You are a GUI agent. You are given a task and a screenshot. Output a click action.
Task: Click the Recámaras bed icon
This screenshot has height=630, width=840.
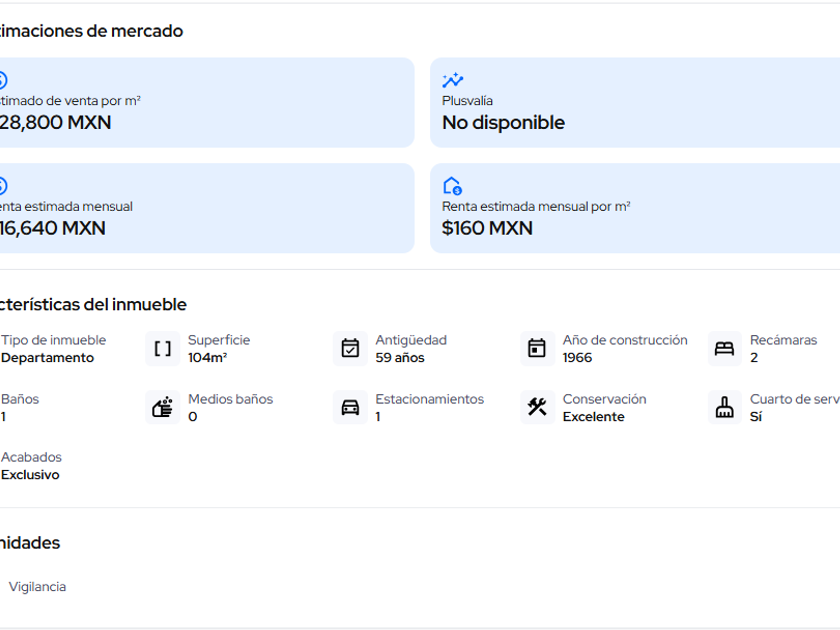pos(724,349)
